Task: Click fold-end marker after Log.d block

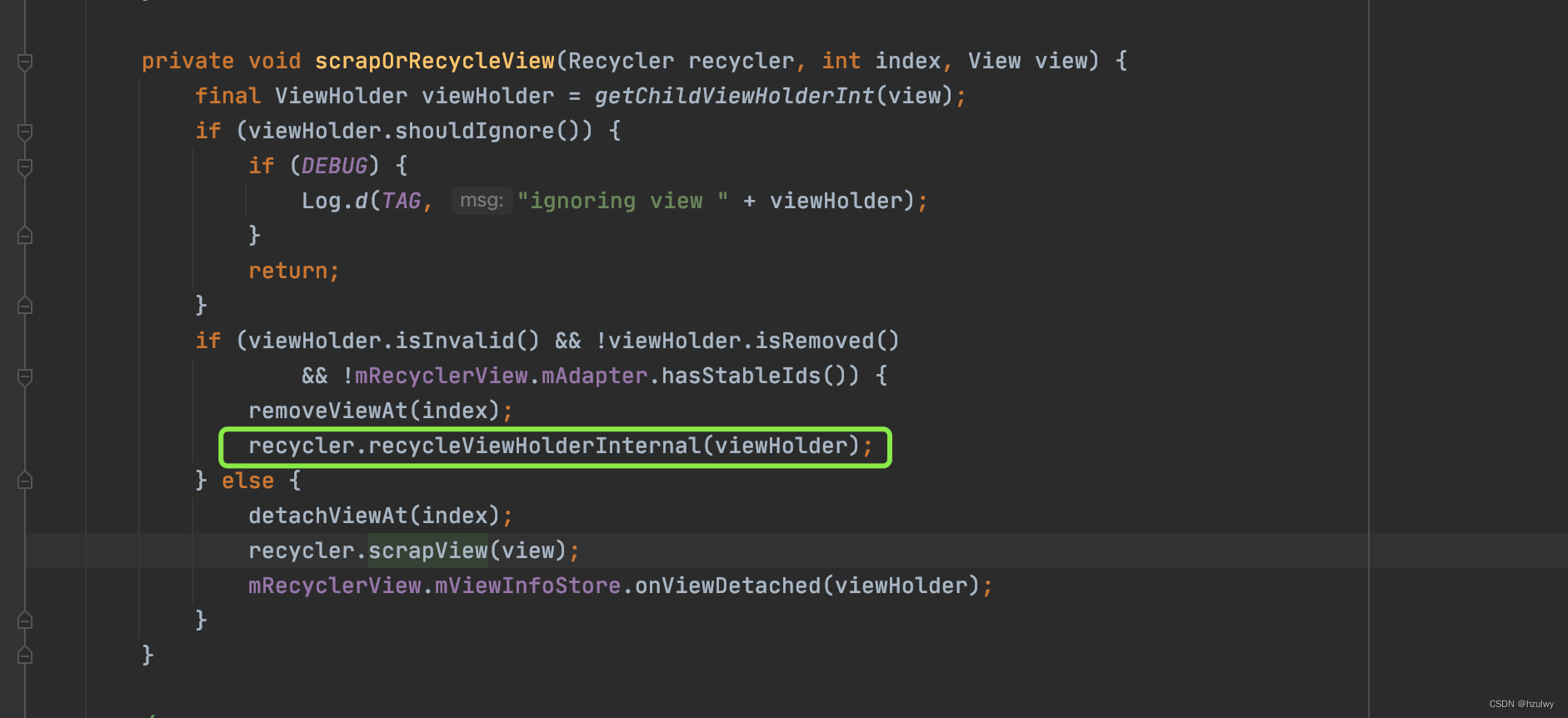Action: click(x=25, y=236)
